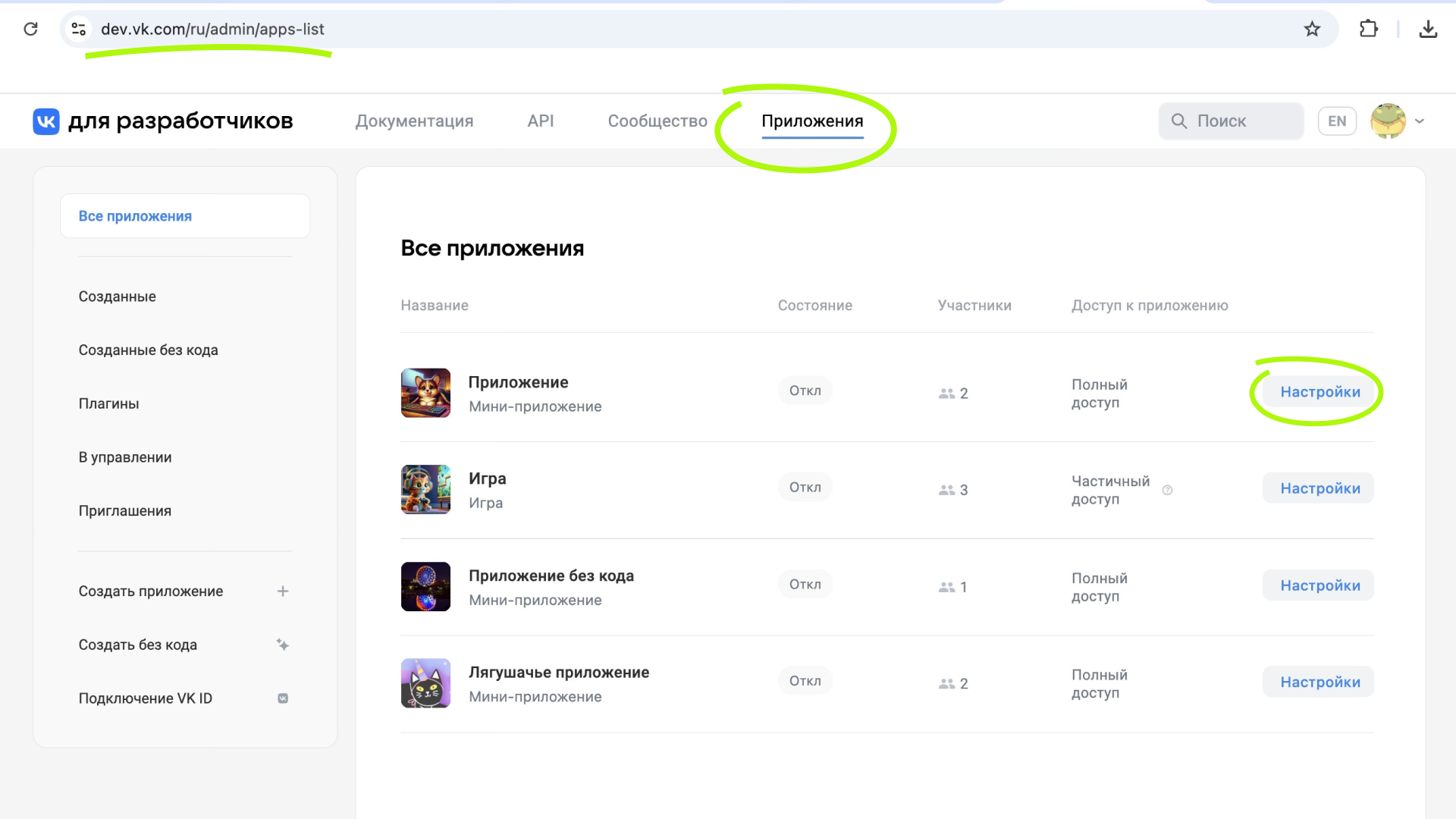The height and width of the screenshot is (819, 1456).
Task: Switch language with the EN button
Action: click(1337, 121)
